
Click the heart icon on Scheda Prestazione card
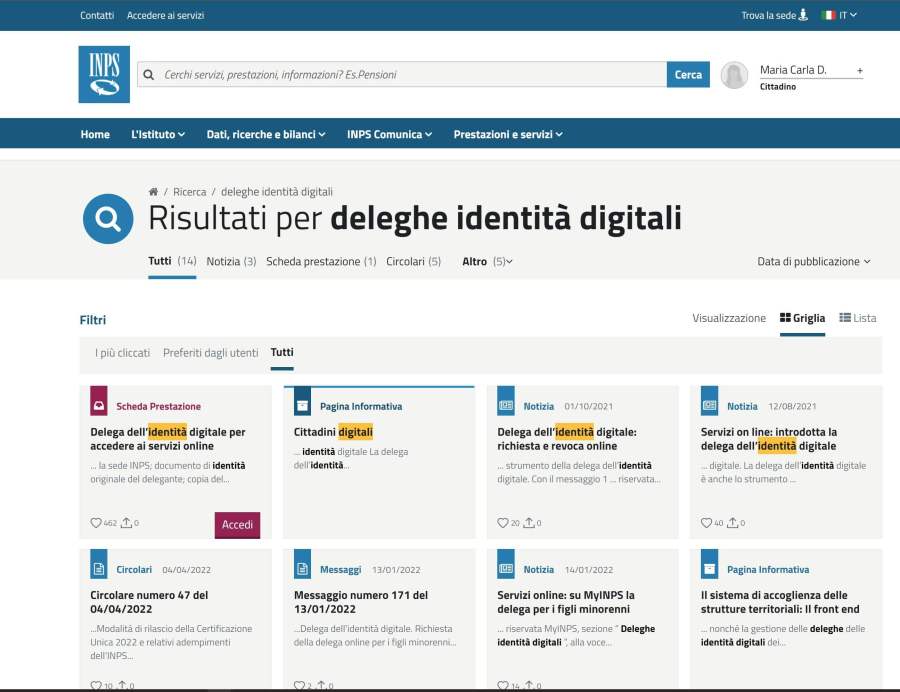click(x=96, y=523)
